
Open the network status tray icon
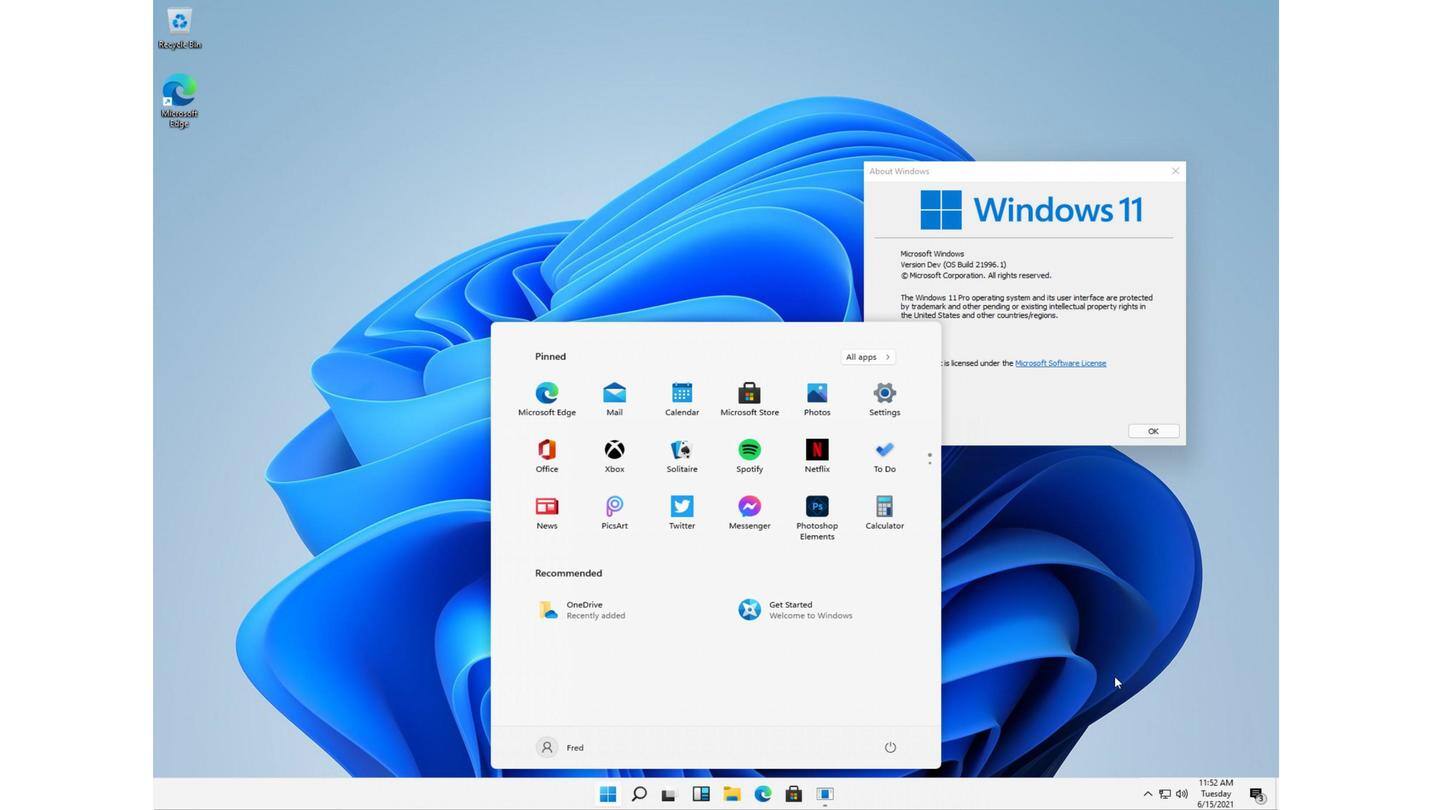point(1165,794)
